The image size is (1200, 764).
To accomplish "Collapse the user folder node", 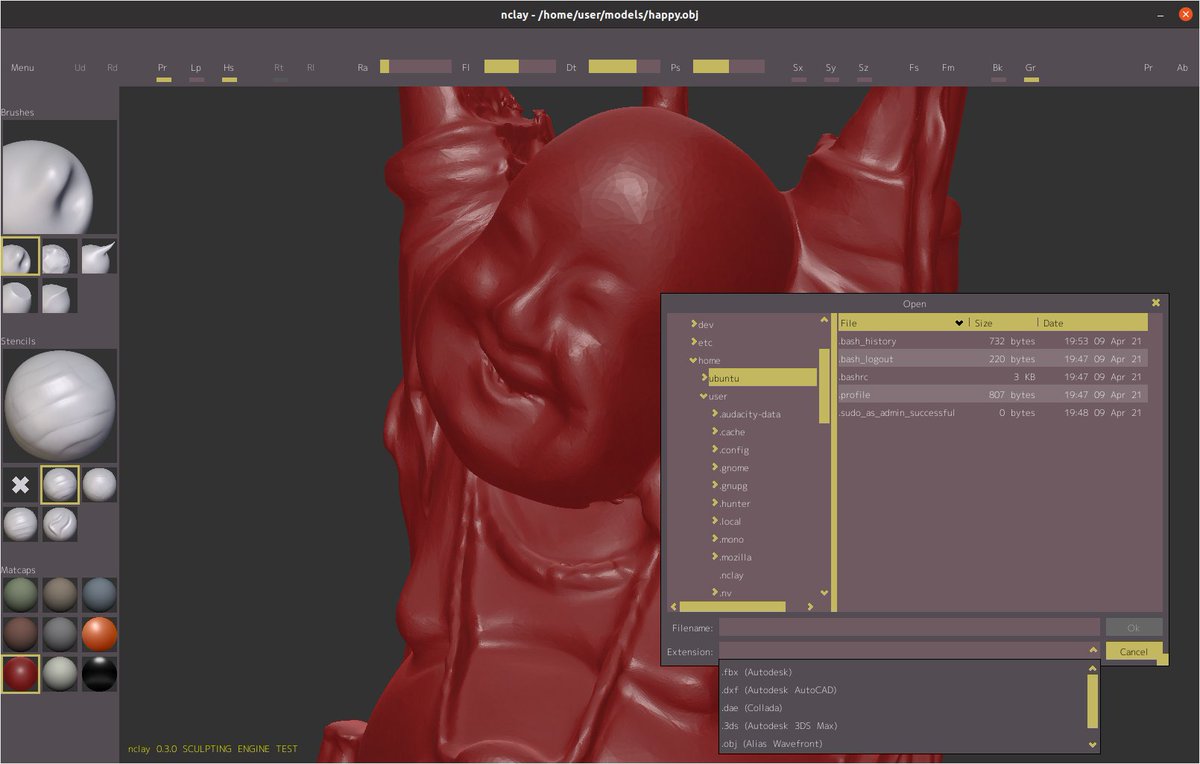I will [x=704, y=396].
